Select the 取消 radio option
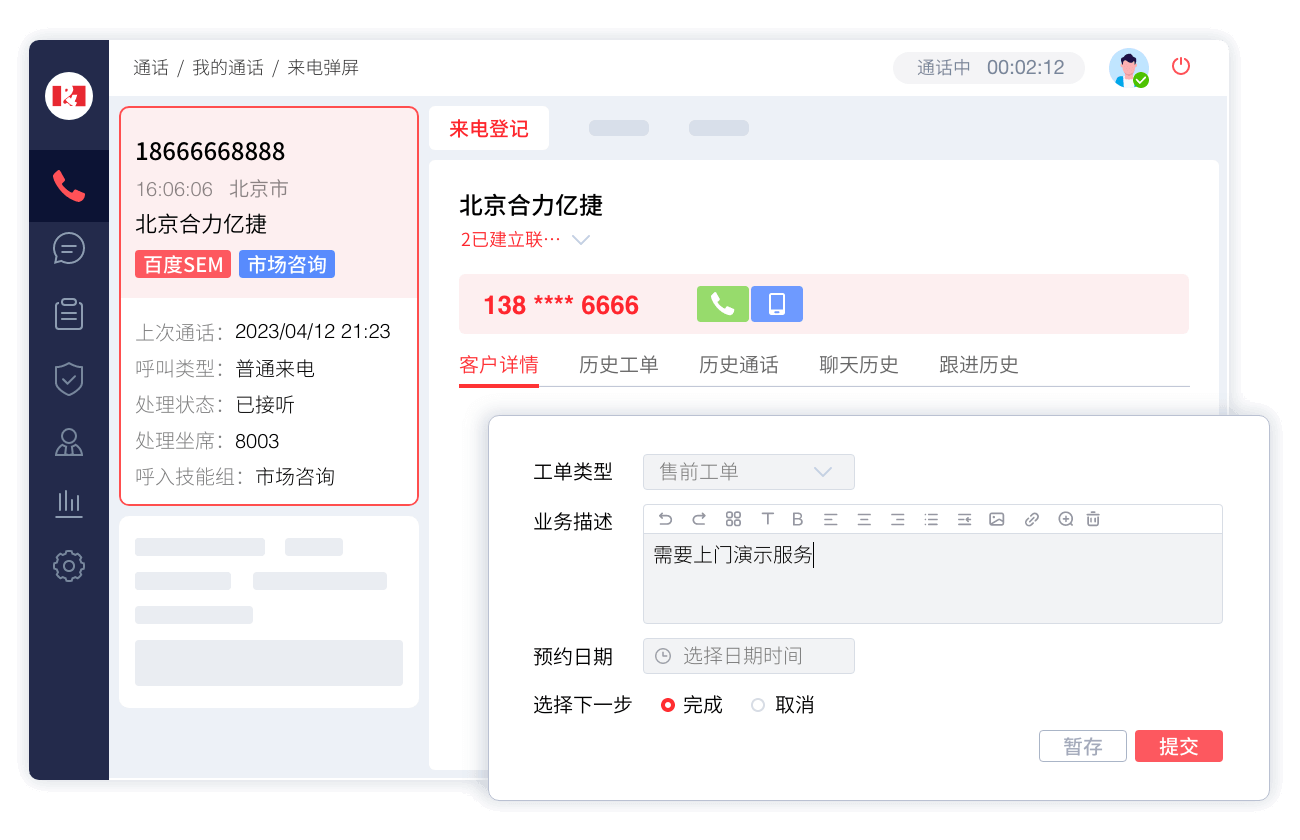This screenshot has height=840, width=1300. tap(758, 705)
